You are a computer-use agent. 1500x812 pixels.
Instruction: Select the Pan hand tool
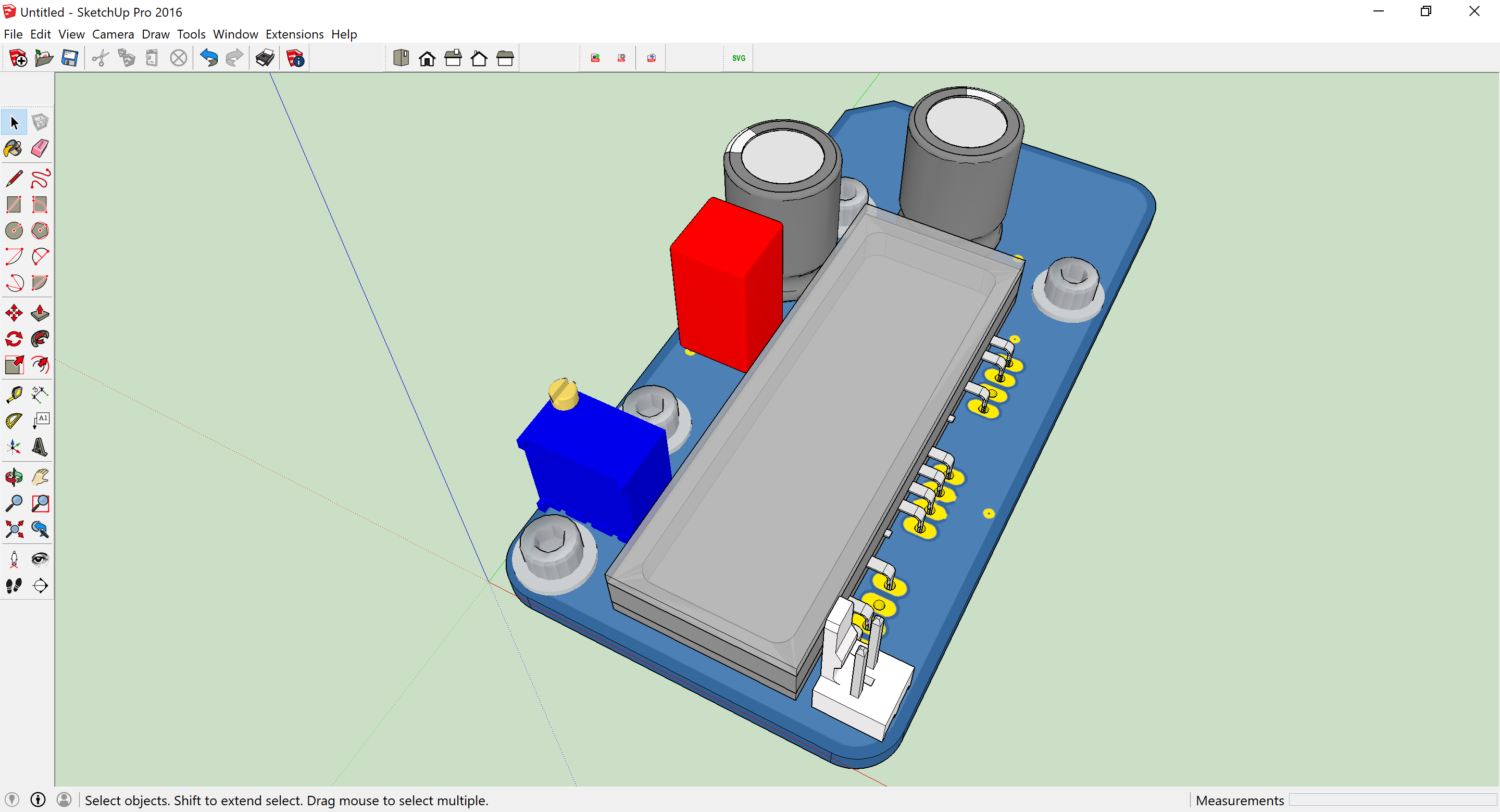click(x=40, y=477)
